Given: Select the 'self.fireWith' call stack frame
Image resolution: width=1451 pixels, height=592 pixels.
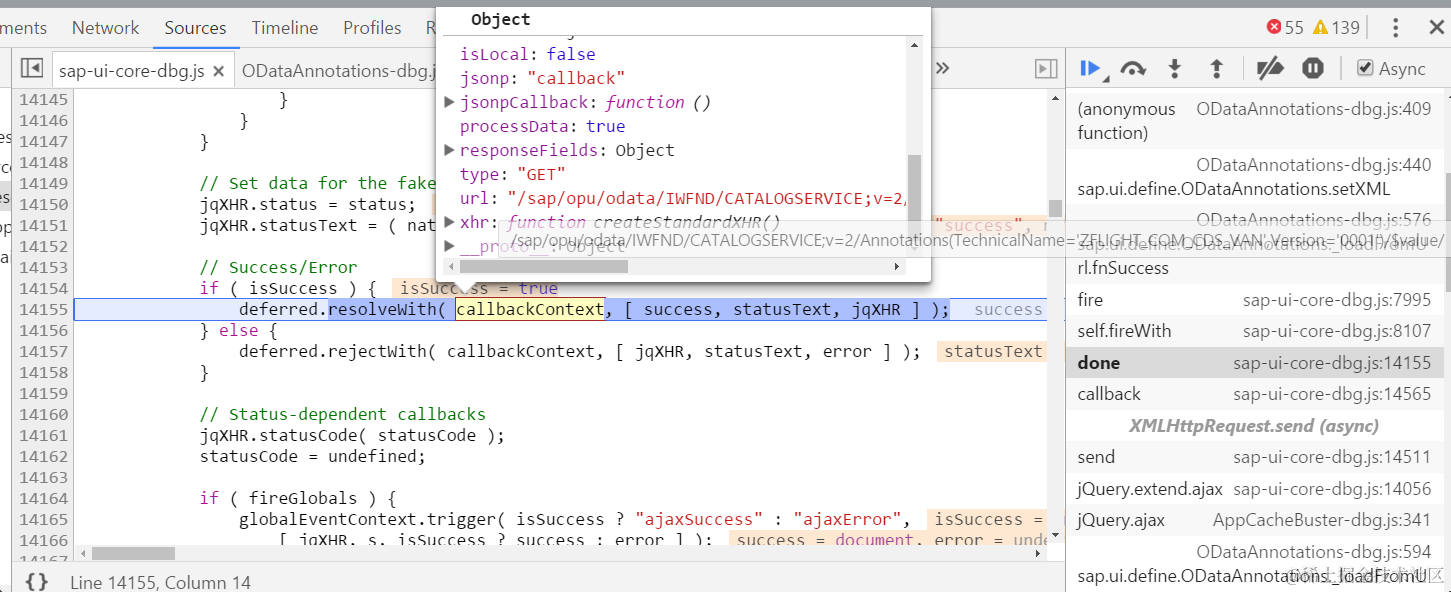Looking at the screenshot, I should pyautogui.click(x=1254, y=331).
